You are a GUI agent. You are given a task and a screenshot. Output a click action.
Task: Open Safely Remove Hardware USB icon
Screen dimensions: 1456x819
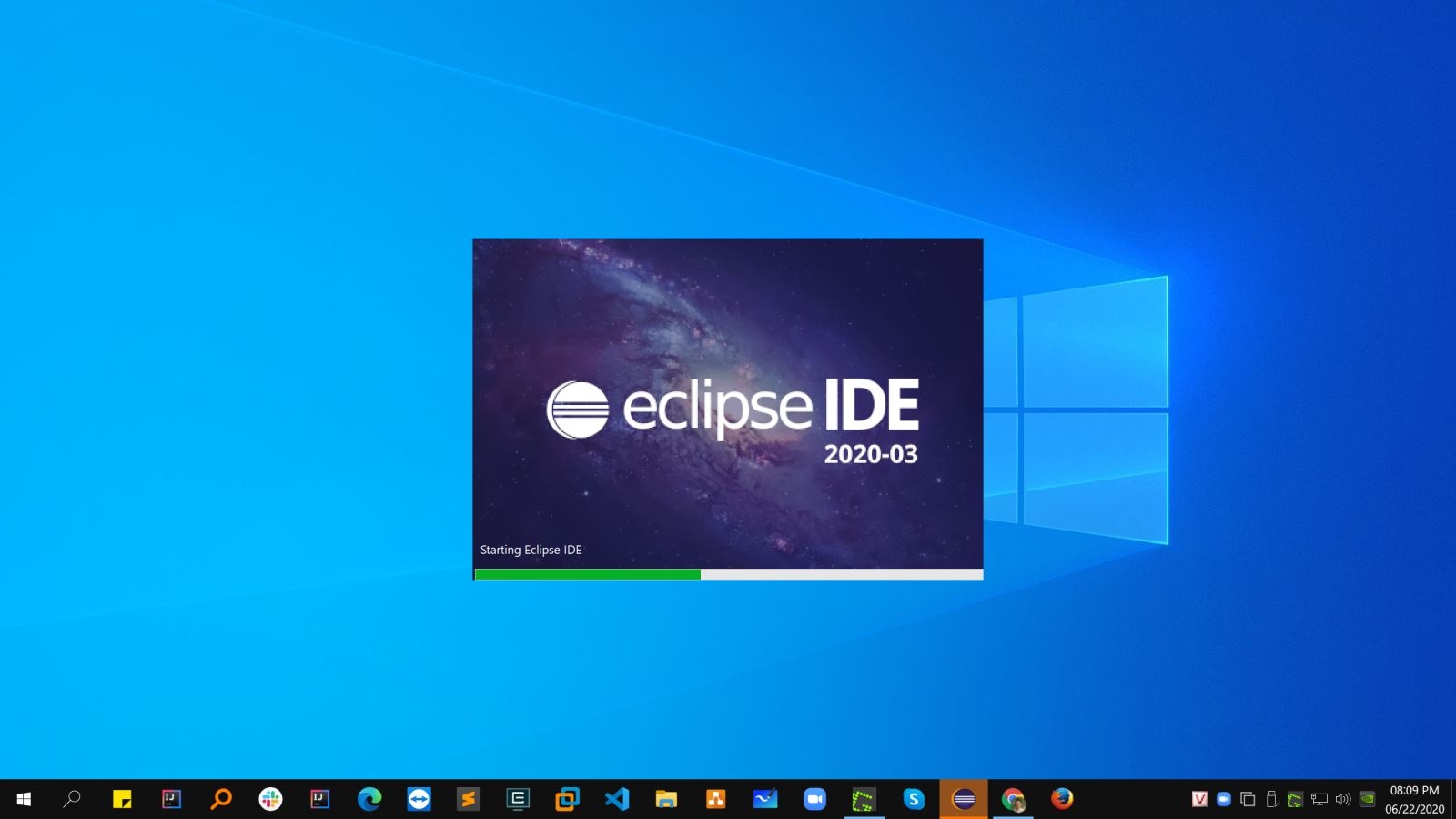click(1271, 799)
